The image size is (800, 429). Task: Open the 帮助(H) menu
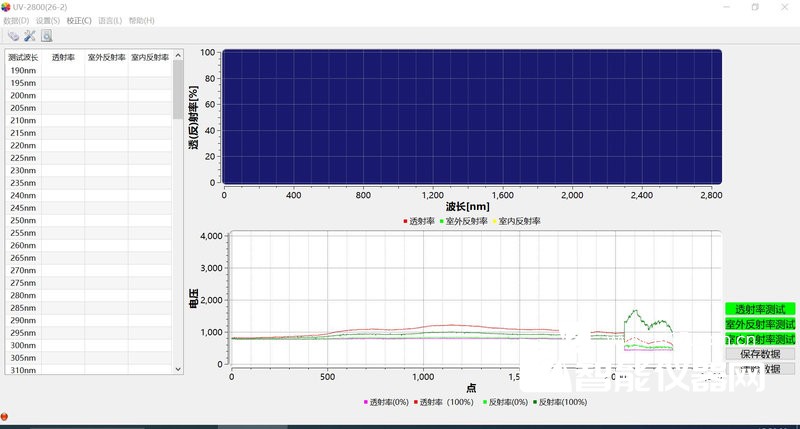pos(141,20)
